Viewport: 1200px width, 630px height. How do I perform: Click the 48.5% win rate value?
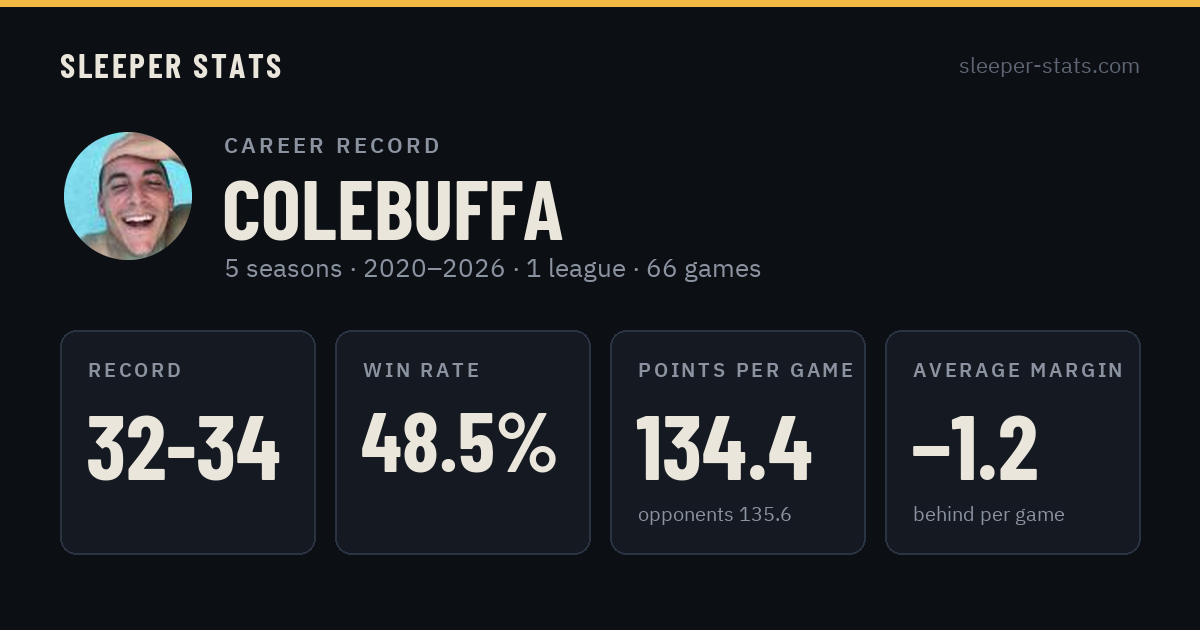[459, 442]
